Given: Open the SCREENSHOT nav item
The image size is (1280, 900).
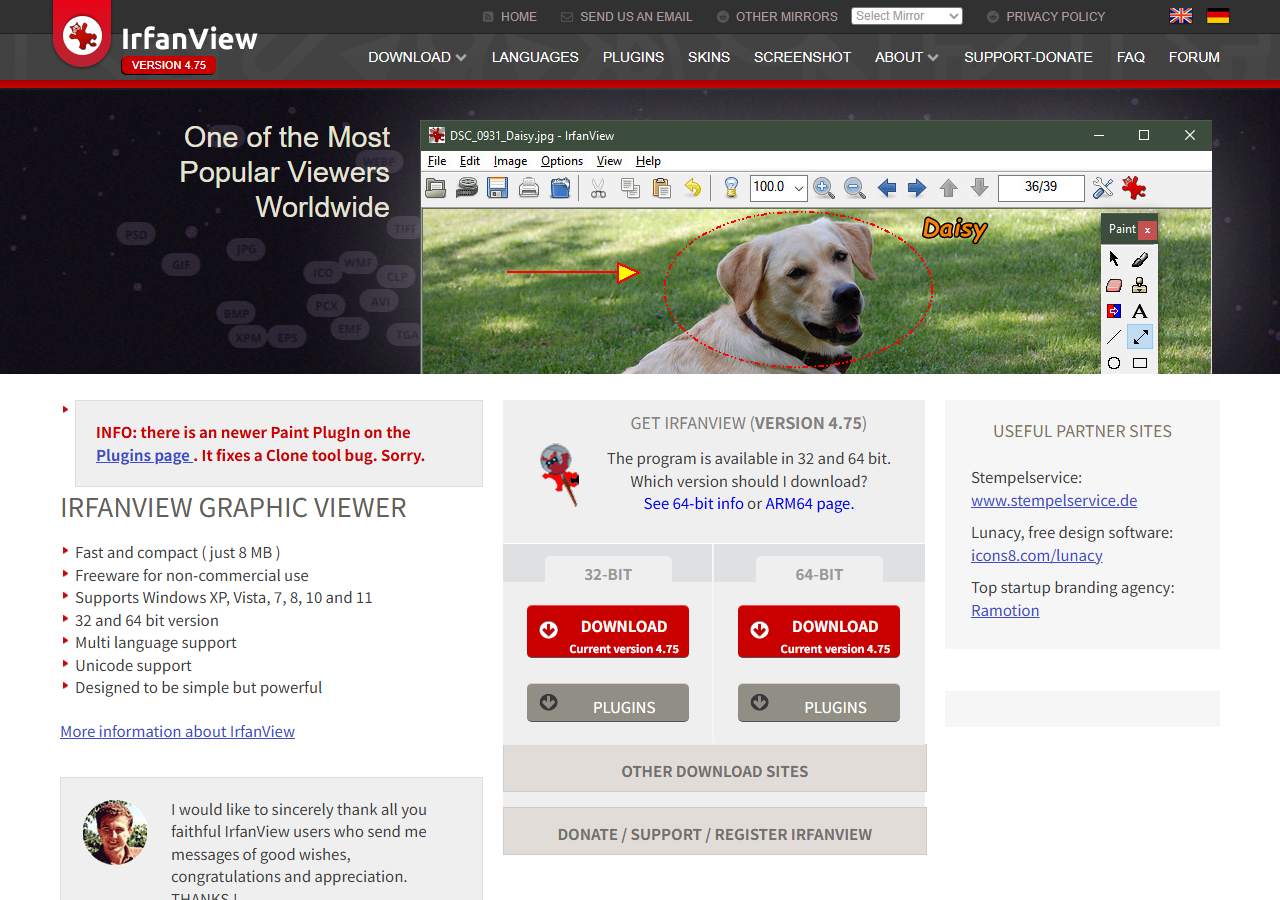Looking at the screenshot, I should point(802,57).
